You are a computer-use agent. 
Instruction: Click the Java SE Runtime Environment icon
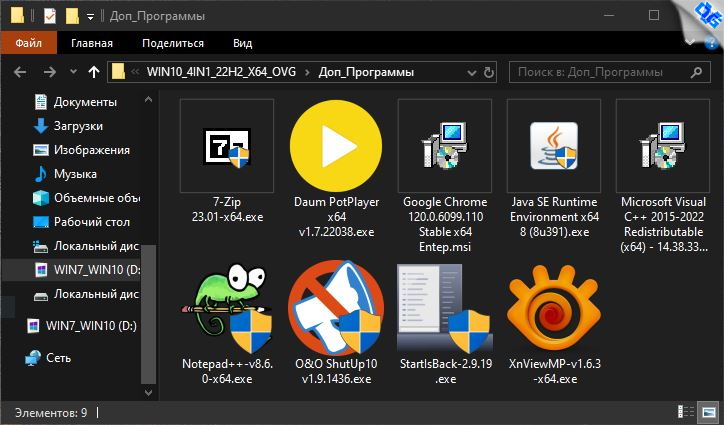[554, 146]
